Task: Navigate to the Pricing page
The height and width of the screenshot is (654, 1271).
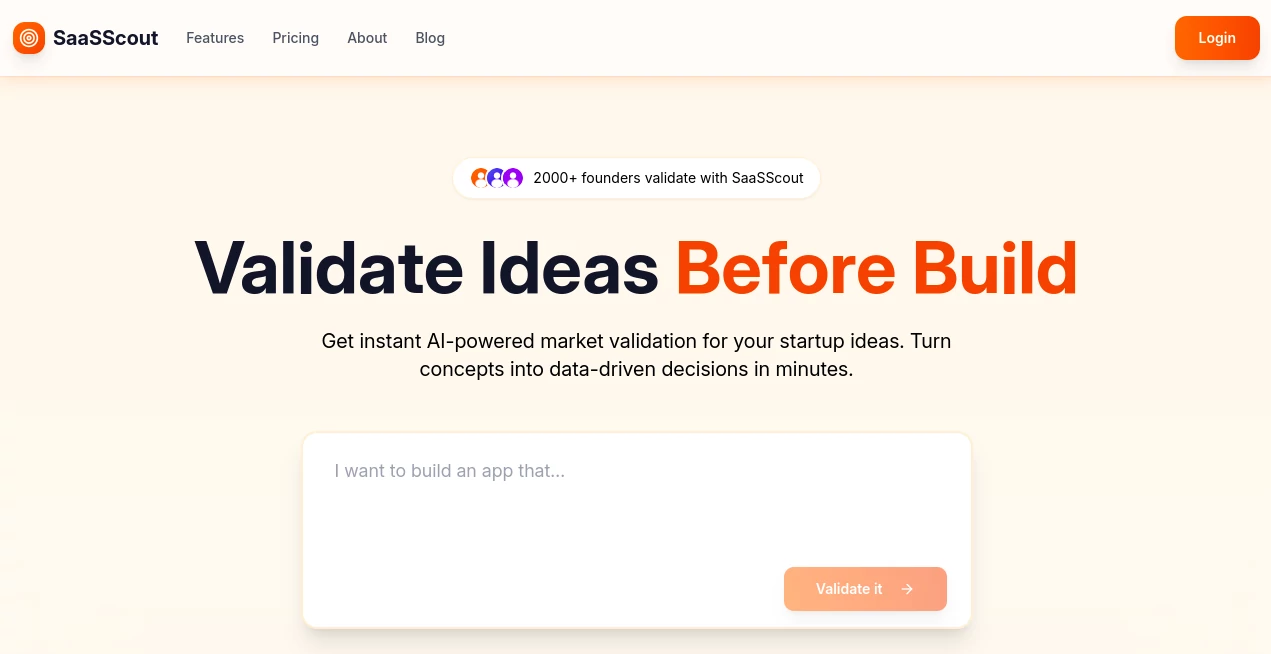Action: (295, 38)
